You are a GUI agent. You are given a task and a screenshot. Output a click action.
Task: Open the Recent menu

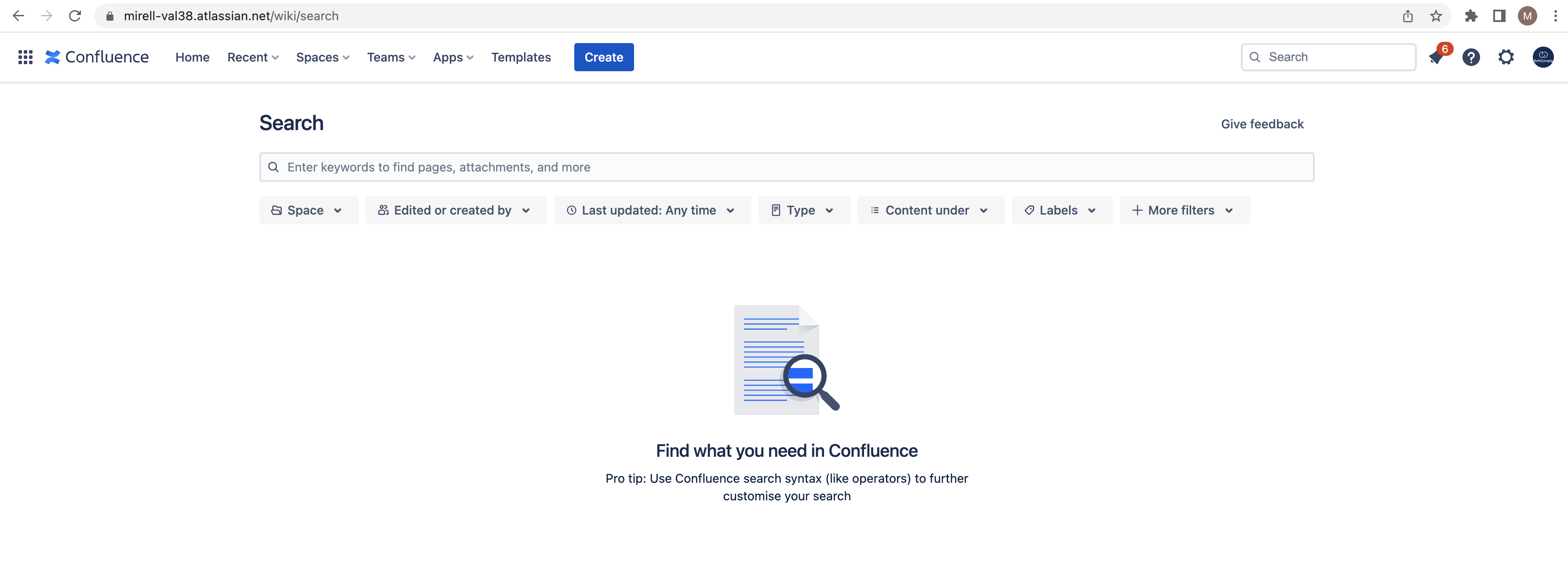[252, 57]
